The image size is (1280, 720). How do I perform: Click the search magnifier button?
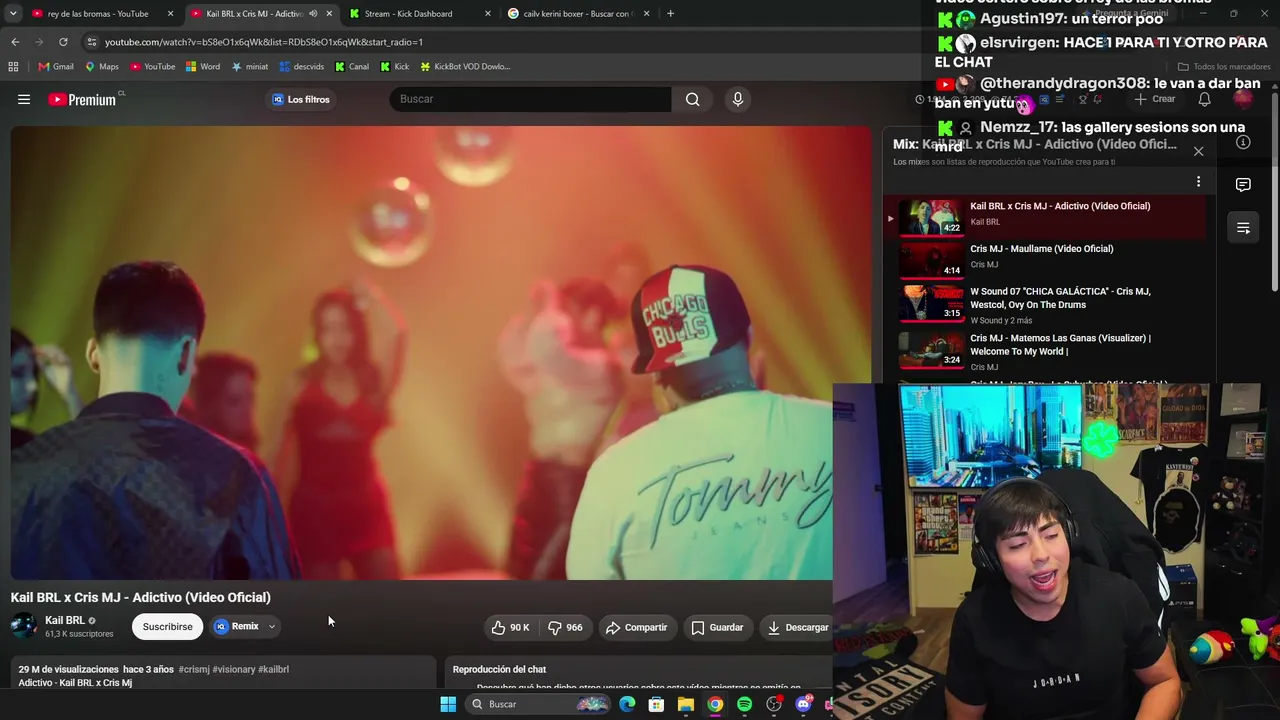pos(692,99)
